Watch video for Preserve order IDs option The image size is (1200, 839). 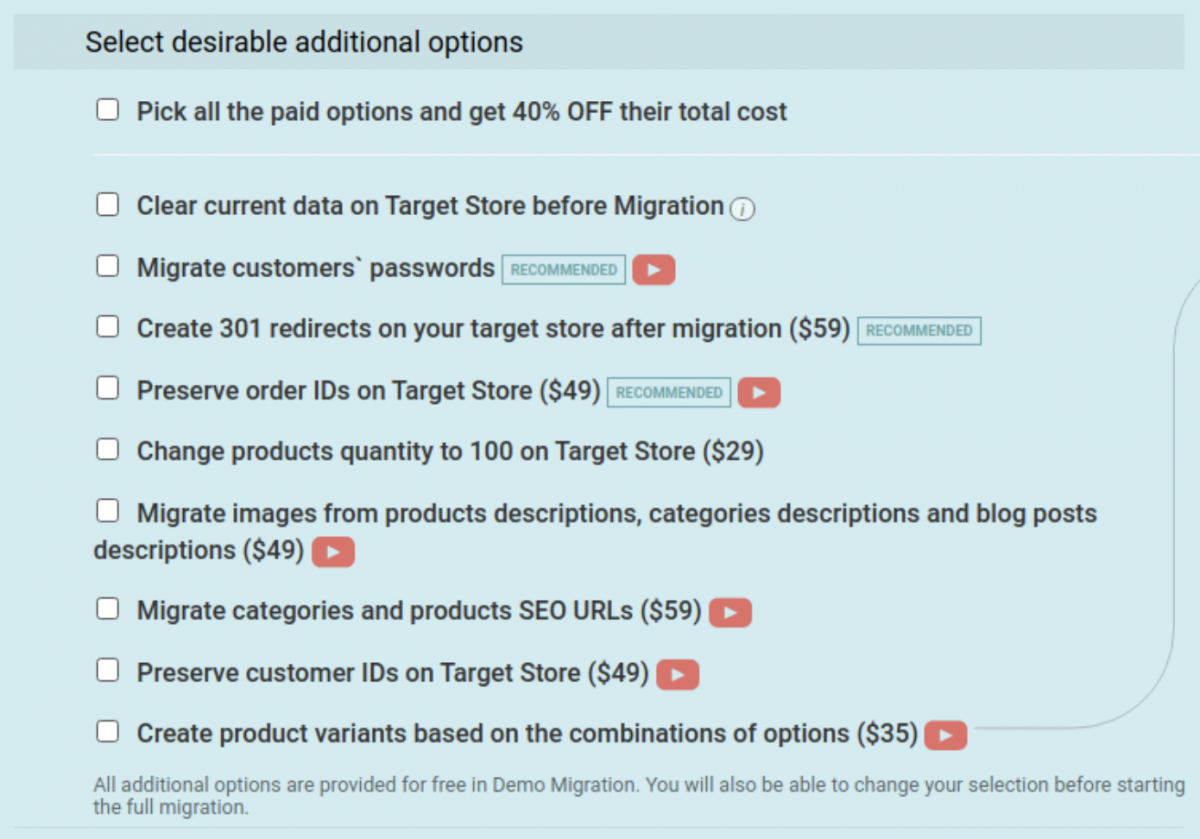point(759,392)
